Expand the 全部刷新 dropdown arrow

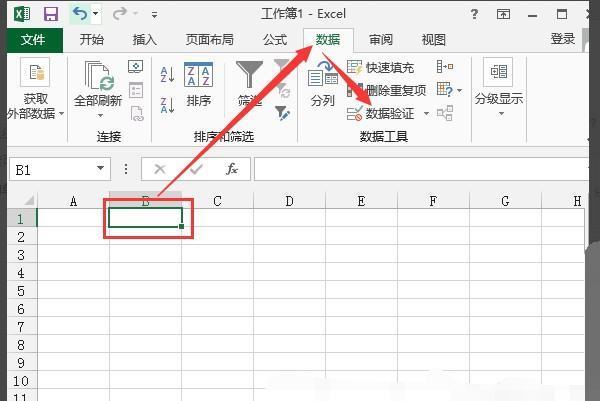point(100,116)
